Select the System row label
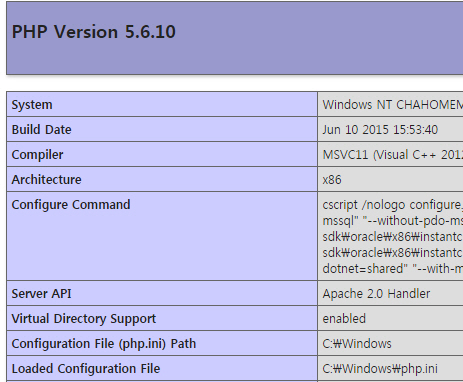This screenshot has width=463, height=382. (x=32, y=105)
